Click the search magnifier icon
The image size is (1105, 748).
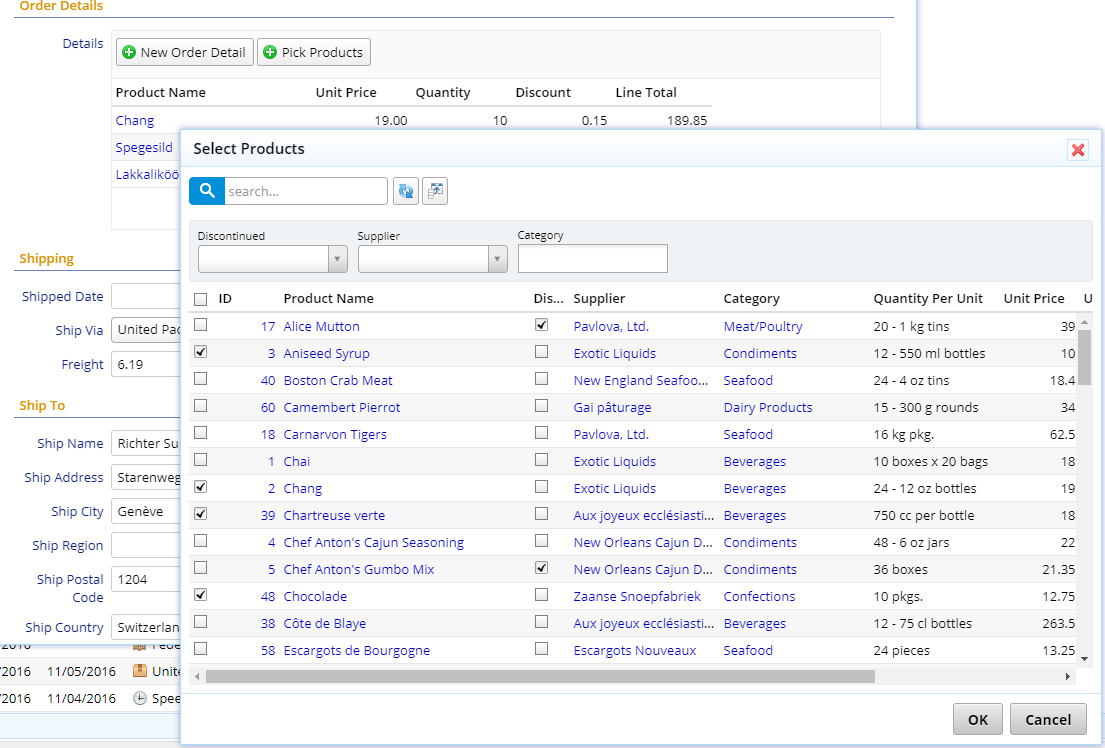click(x=206, y=190)
